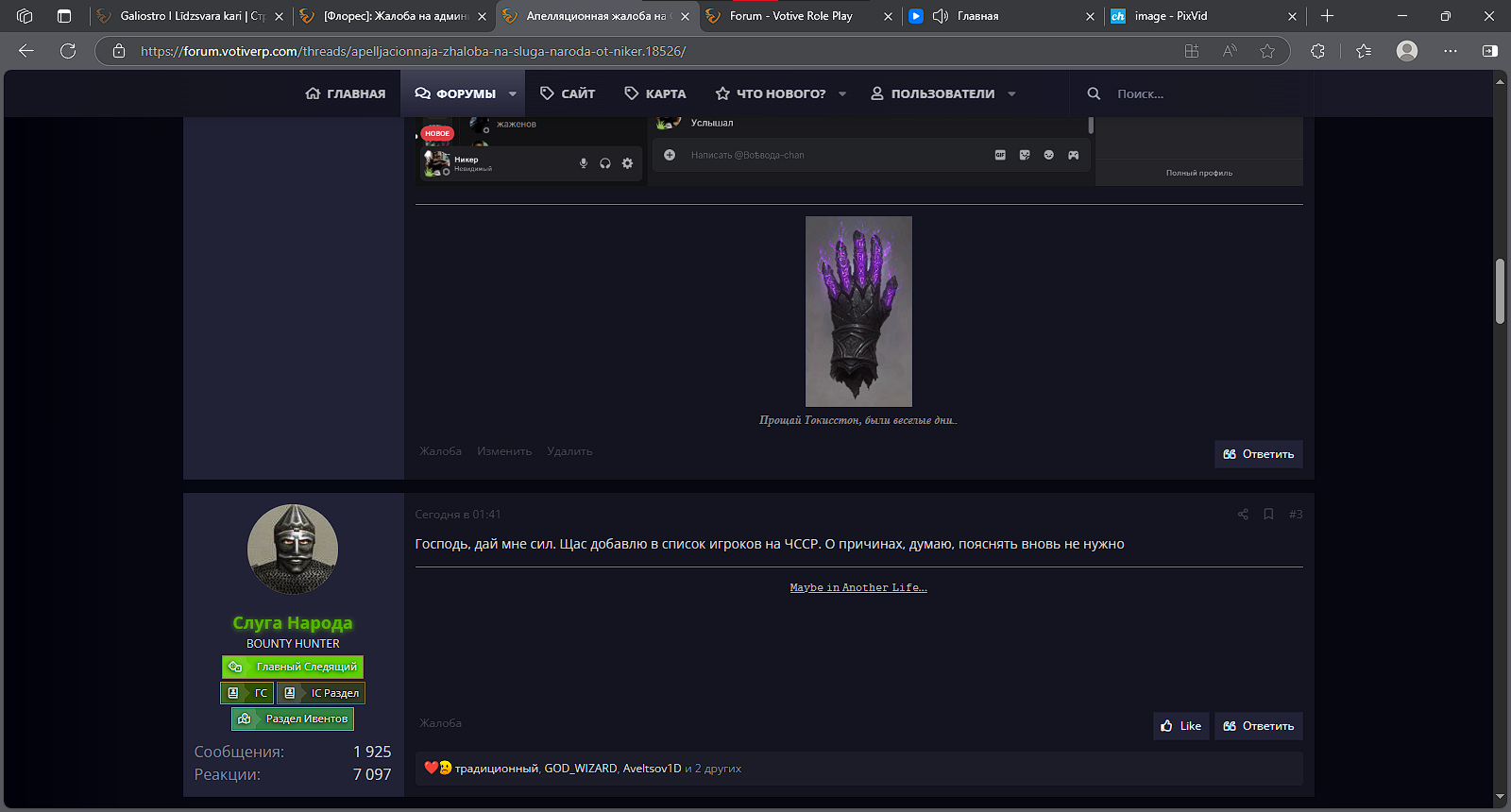Open the Maybe in Another Life... link
The image size is (1511, 812).
[x=858, y=587]
